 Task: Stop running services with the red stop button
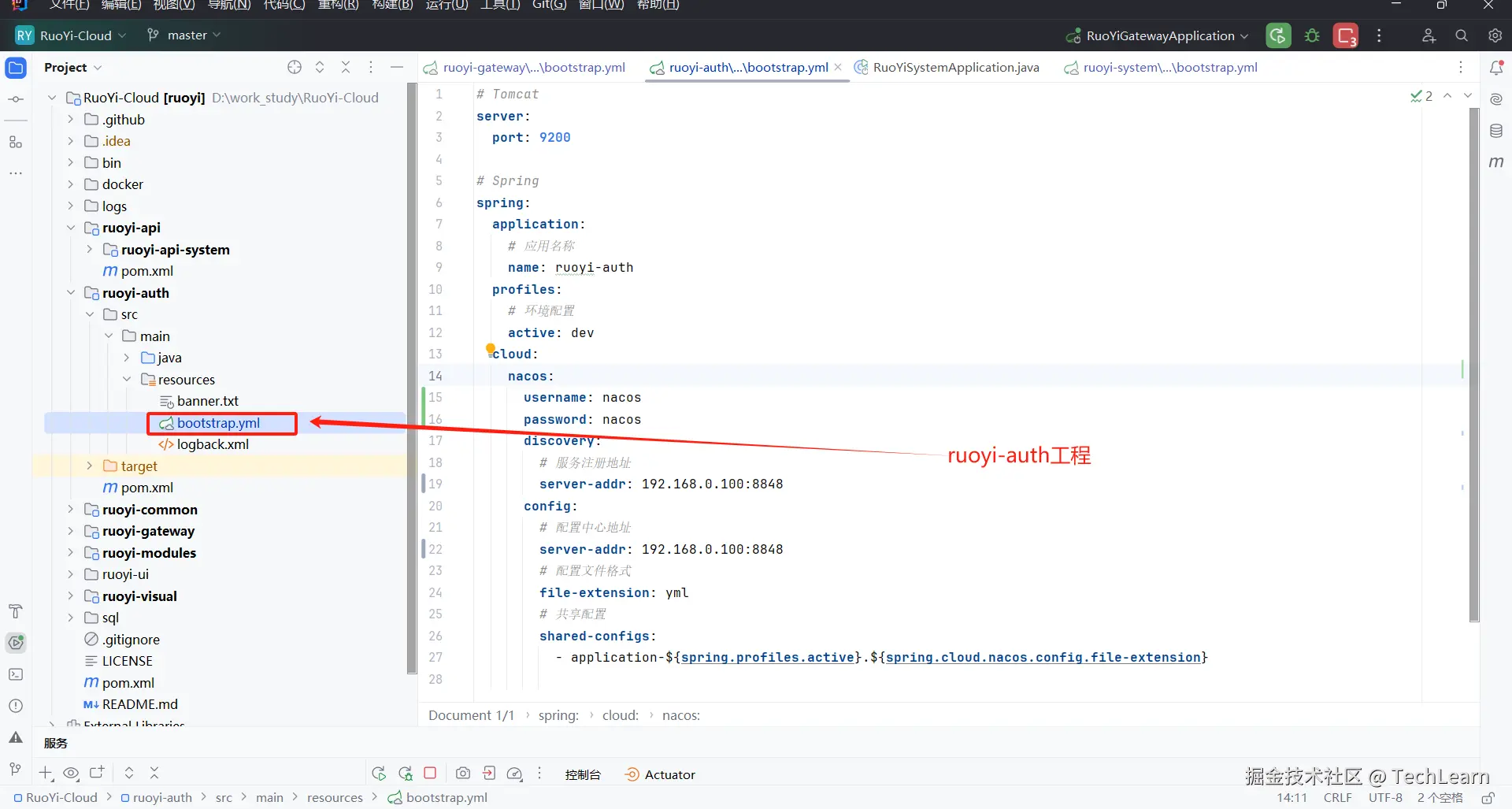(x=1346, y=35)
